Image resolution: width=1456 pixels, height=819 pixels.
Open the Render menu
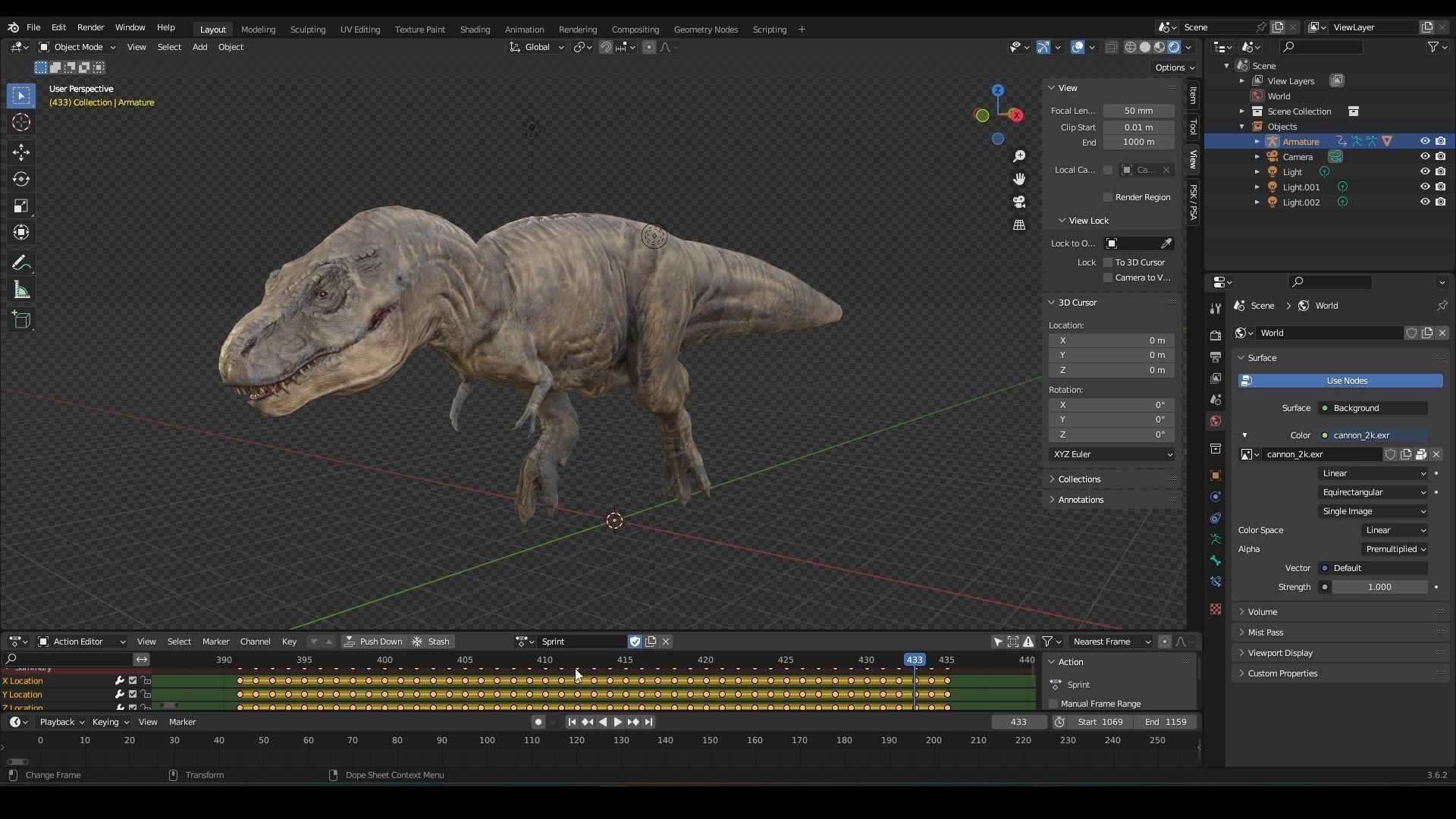point(90,27)
